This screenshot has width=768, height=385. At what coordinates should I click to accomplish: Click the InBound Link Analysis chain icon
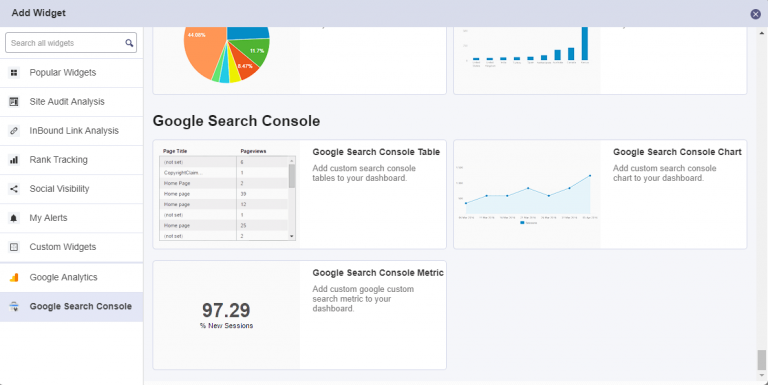14,131
